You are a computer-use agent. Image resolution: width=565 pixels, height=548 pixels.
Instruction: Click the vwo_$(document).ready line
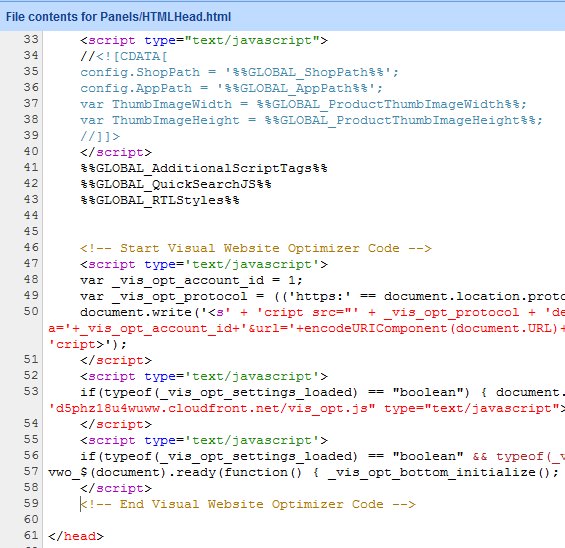click(x=304, y=472)
